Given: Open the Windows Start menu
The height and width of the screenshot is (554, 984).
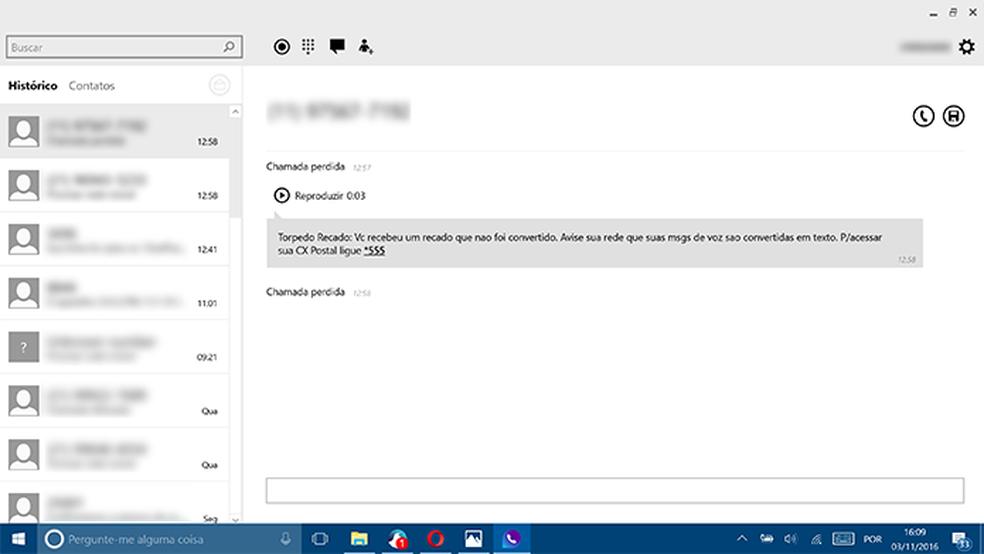Looking at the screenshot, I should coord(18,539).
